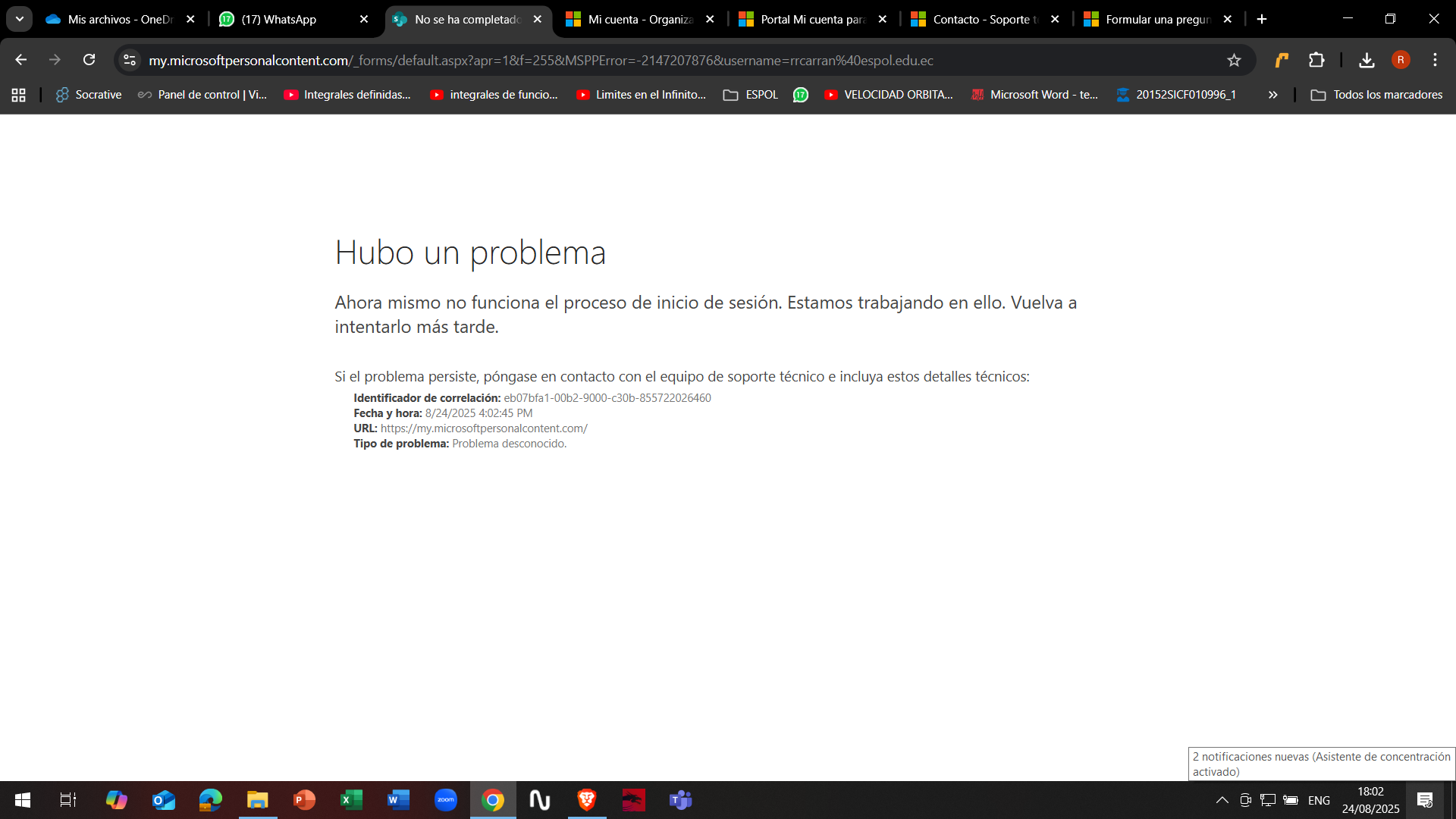This screenshot has width=1456, height=819.
Task: Open the Downloads icon in Chrome toolbar
Action: (1367, 60)
